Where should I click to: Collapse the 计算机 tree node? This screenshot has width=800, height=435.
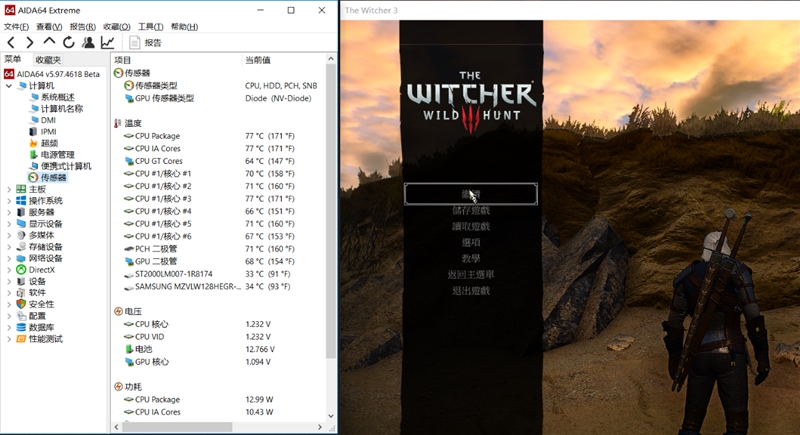(x=9, y=86)
